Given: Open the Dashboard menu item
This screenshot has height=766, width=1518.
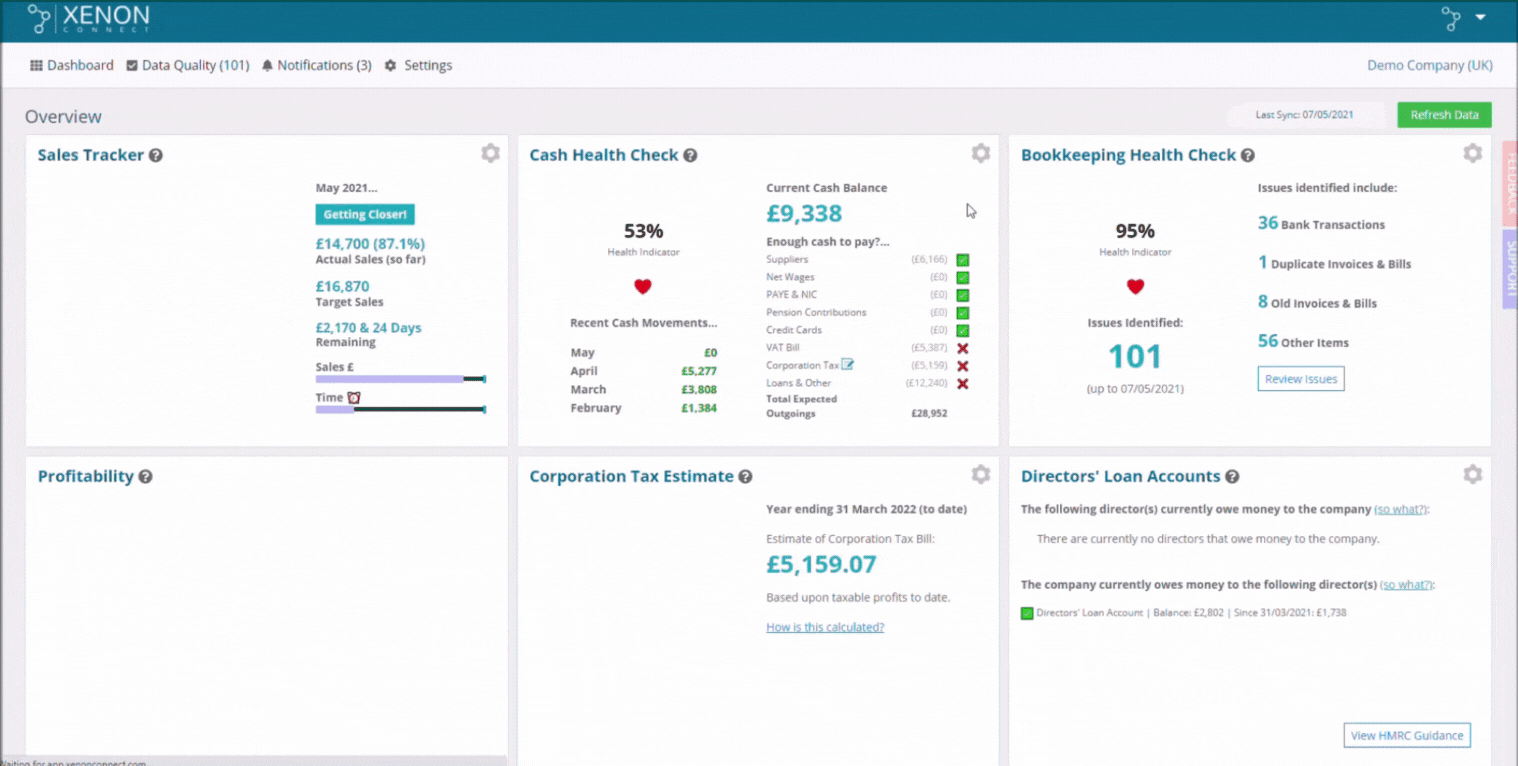Looking at the screenshot, I should coord(72,65).
